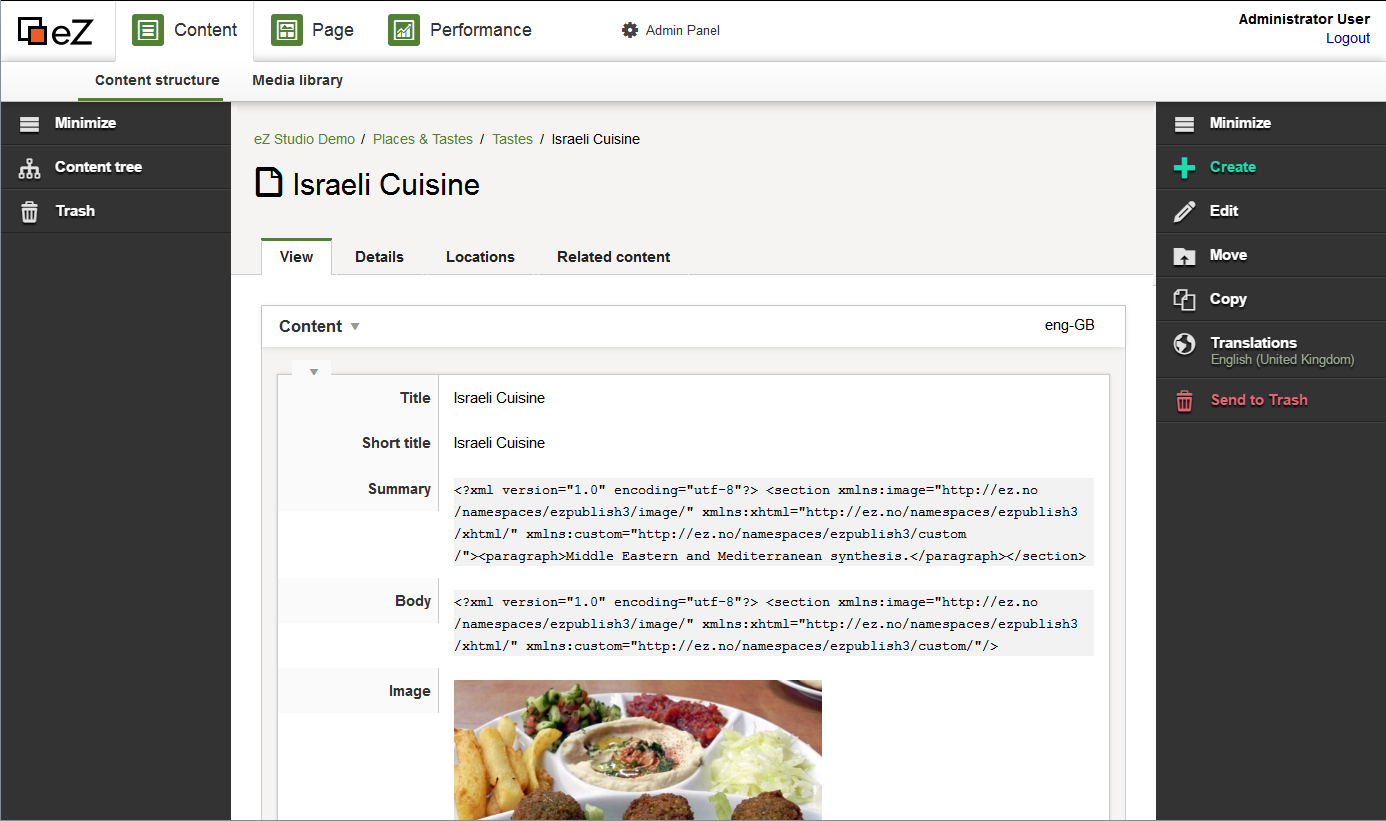Click the Create label in right sidebar

point(1233,167)
